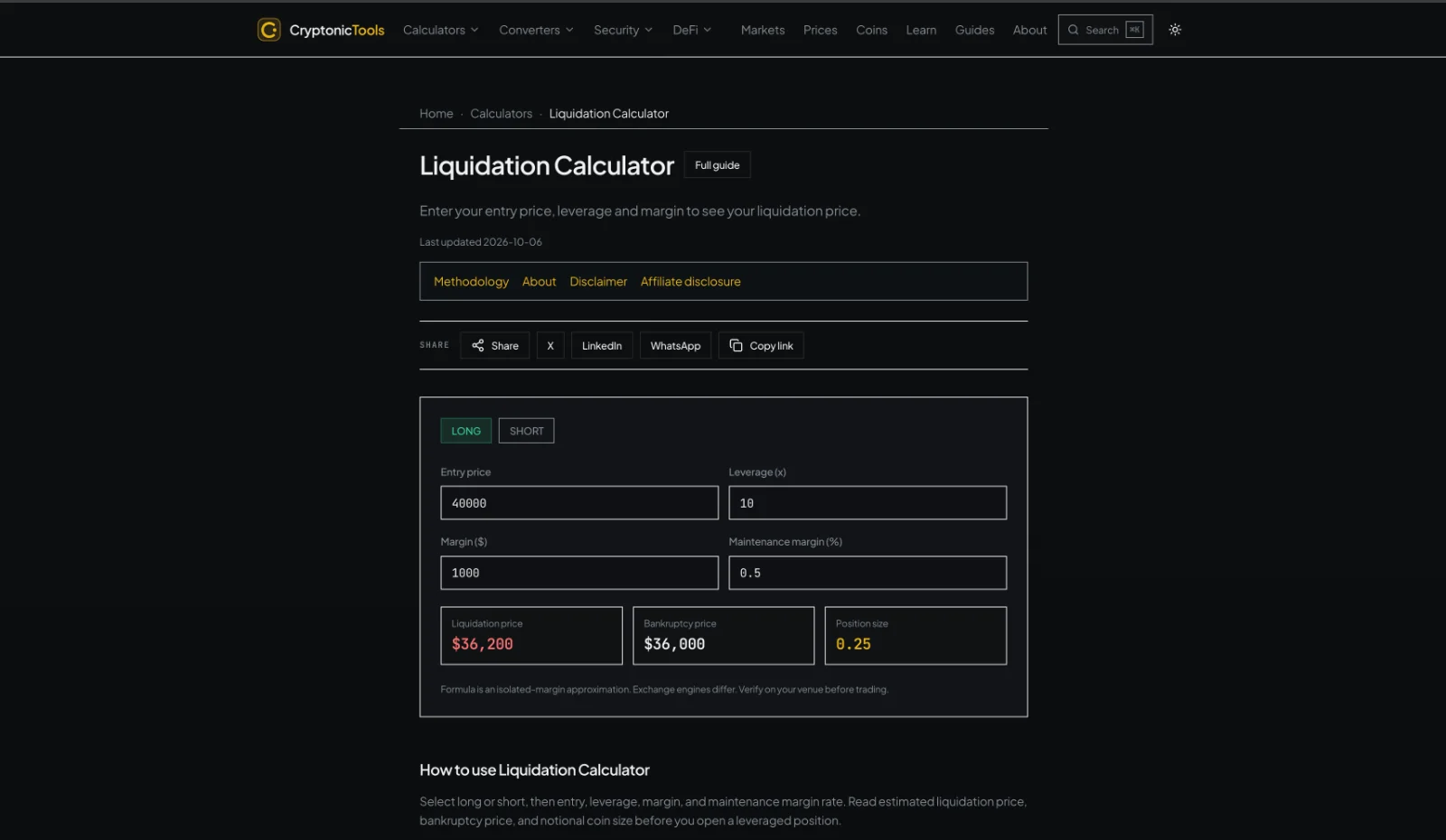
Task: Open the header Search box
Action: click(1105, 30)
